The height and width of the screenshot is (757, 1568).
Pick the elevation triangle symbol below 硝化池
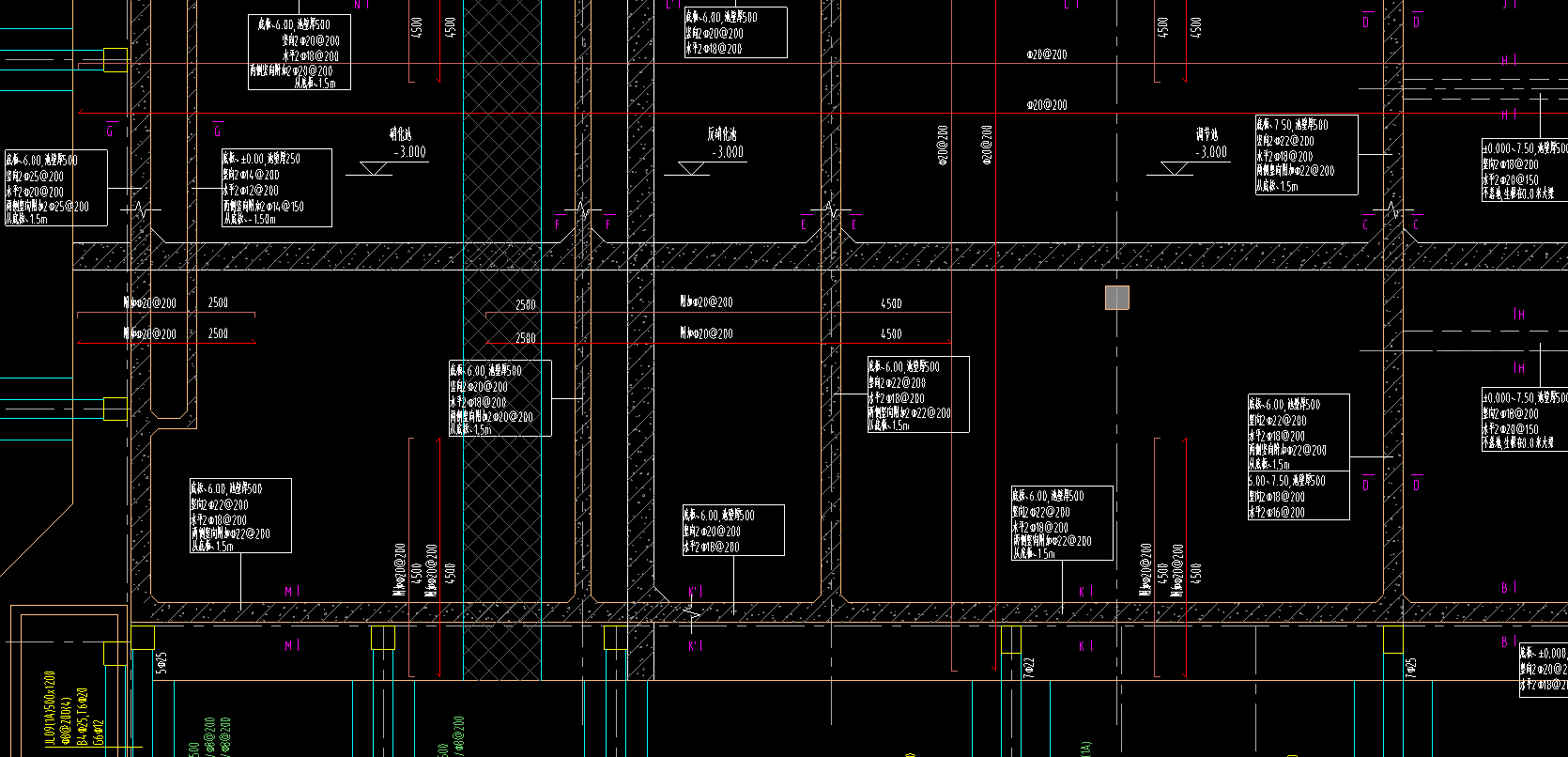coord(376,169)
